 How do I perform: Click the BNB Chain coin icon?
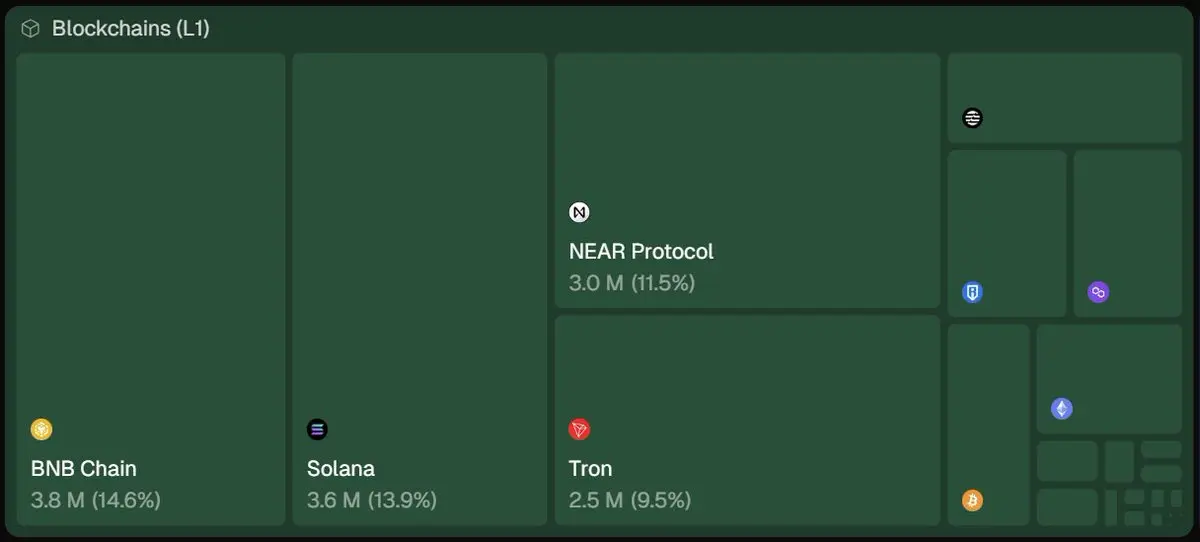click(x=41, y=430)
